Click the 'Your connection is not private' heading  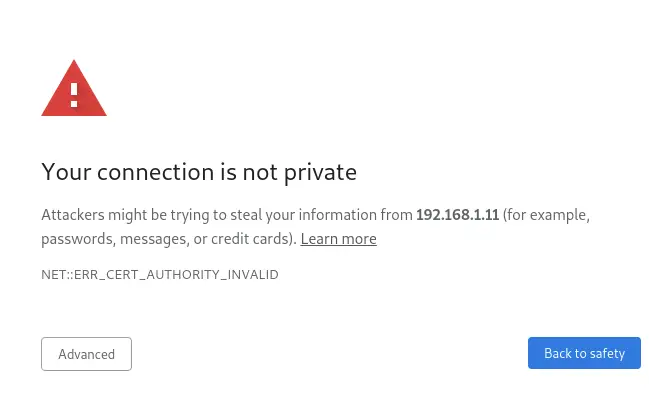coord(199,172)
